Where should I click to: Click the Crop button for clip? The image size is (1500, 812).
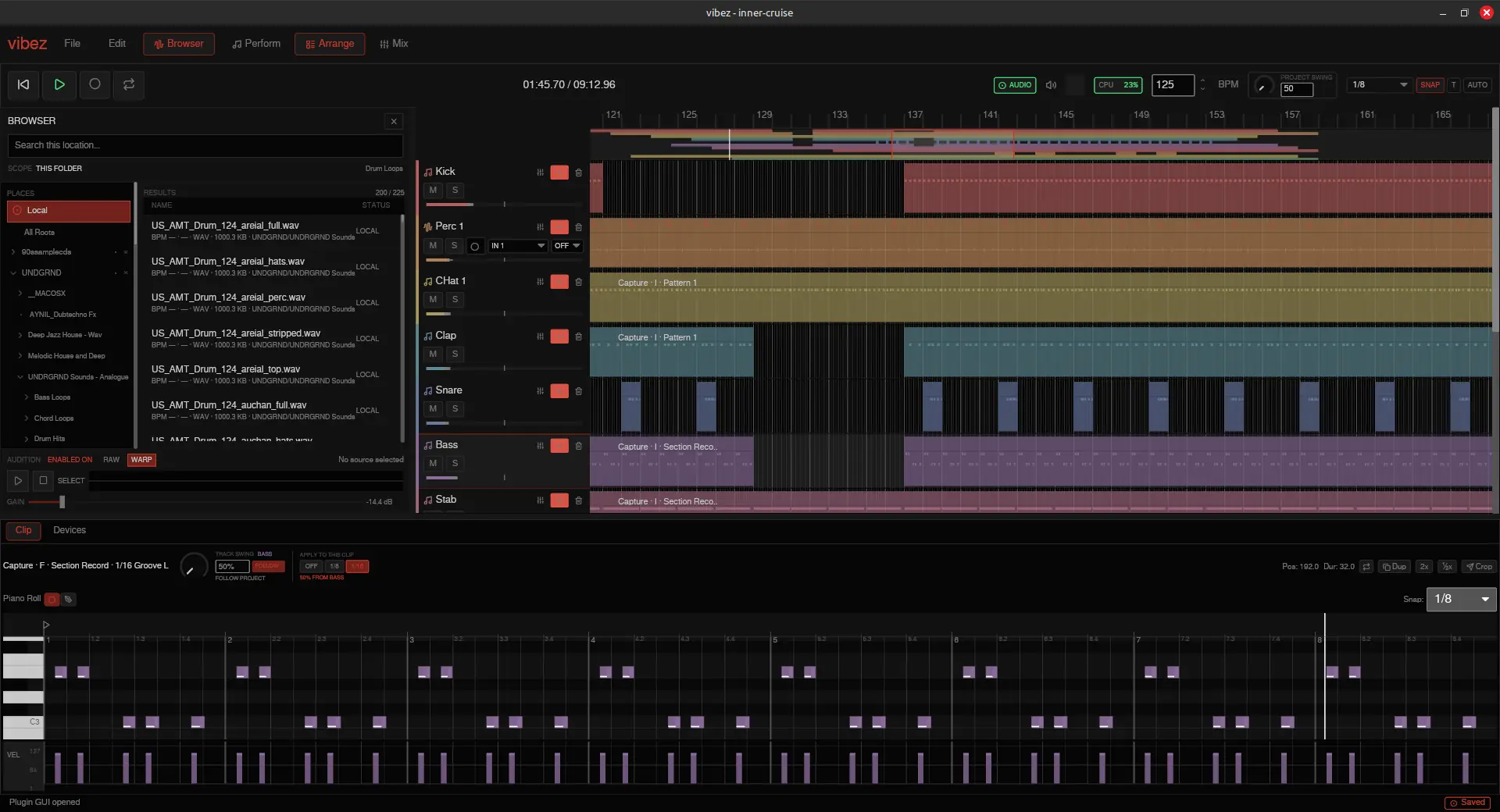pos(1478,567)
